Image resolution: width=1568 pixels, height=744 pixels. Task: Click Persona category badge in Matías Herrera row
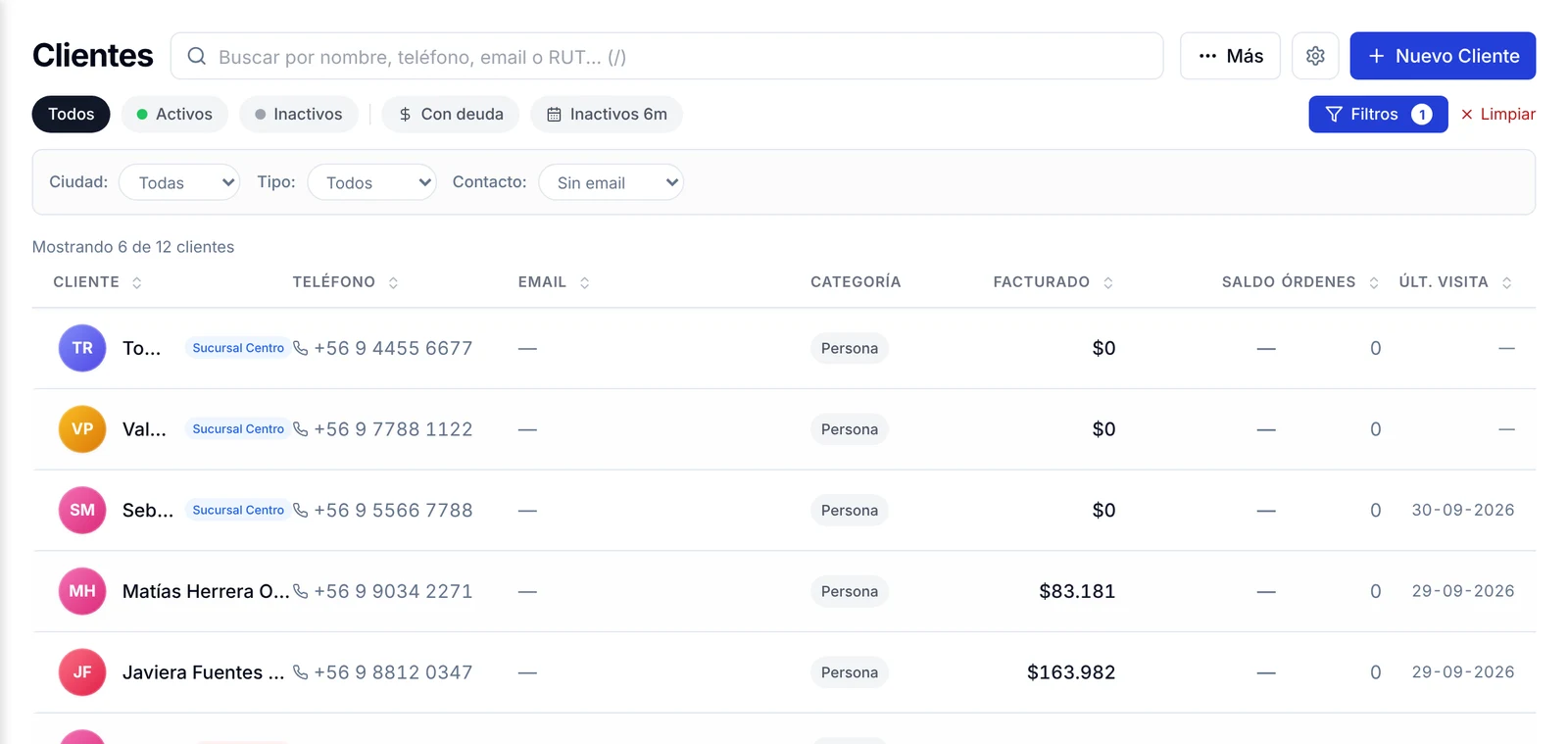(850, 591)
